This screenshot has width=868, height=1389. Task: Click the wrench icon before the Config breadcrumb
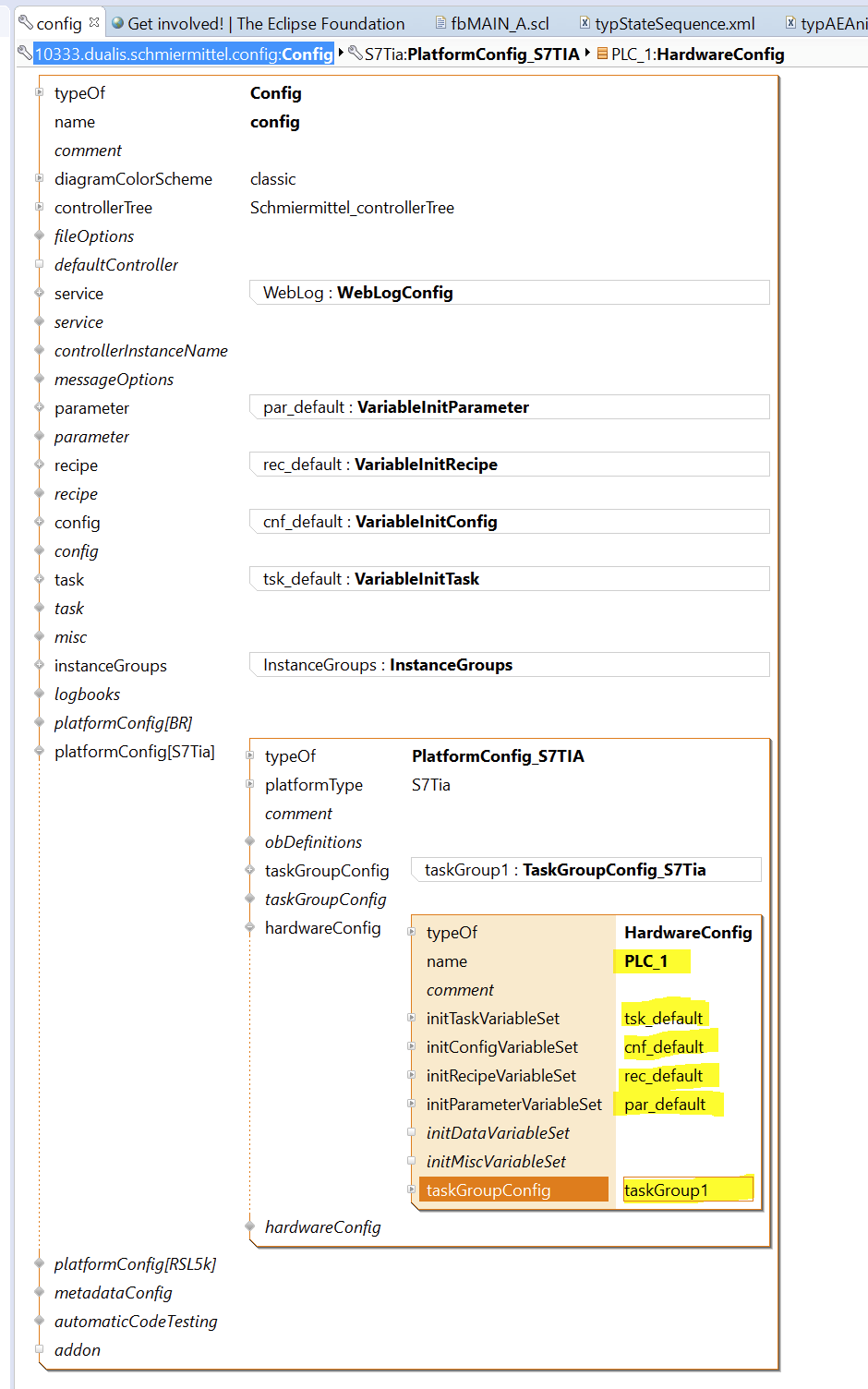pos(25,54)
